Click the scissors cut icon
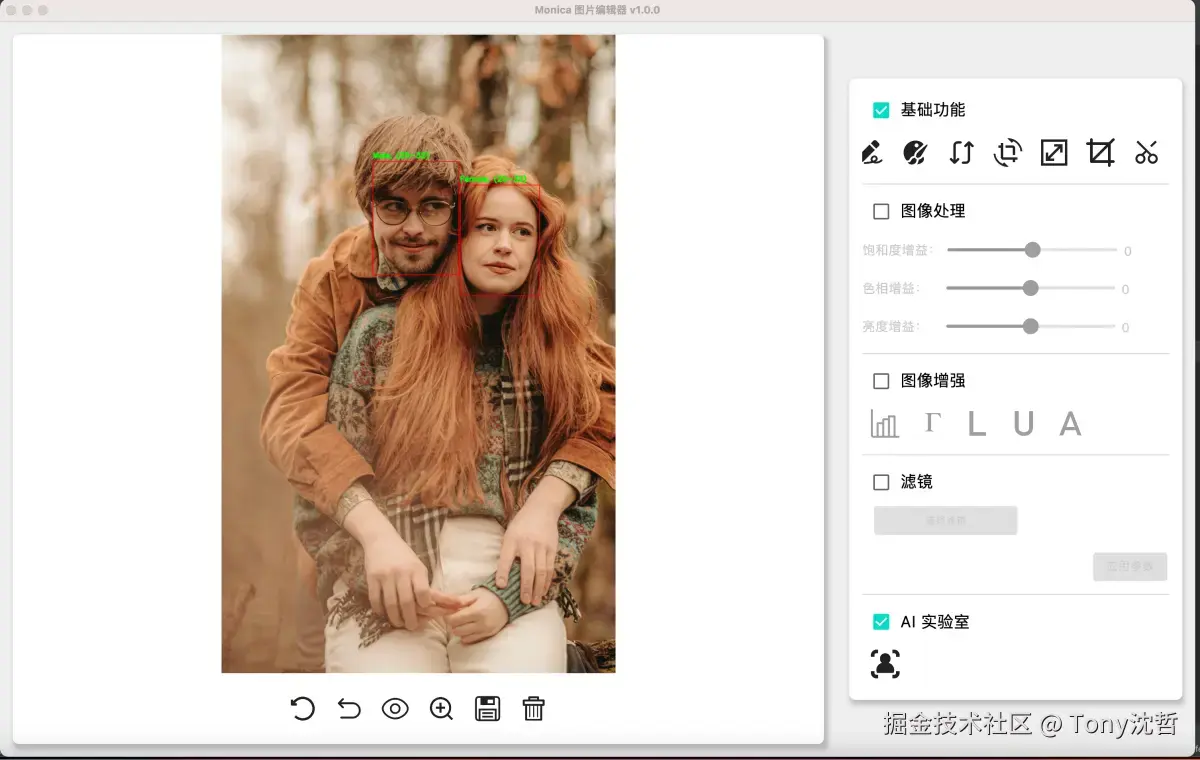Image resolution: width=1200 pixels, height=760 pixels. 1146,153
